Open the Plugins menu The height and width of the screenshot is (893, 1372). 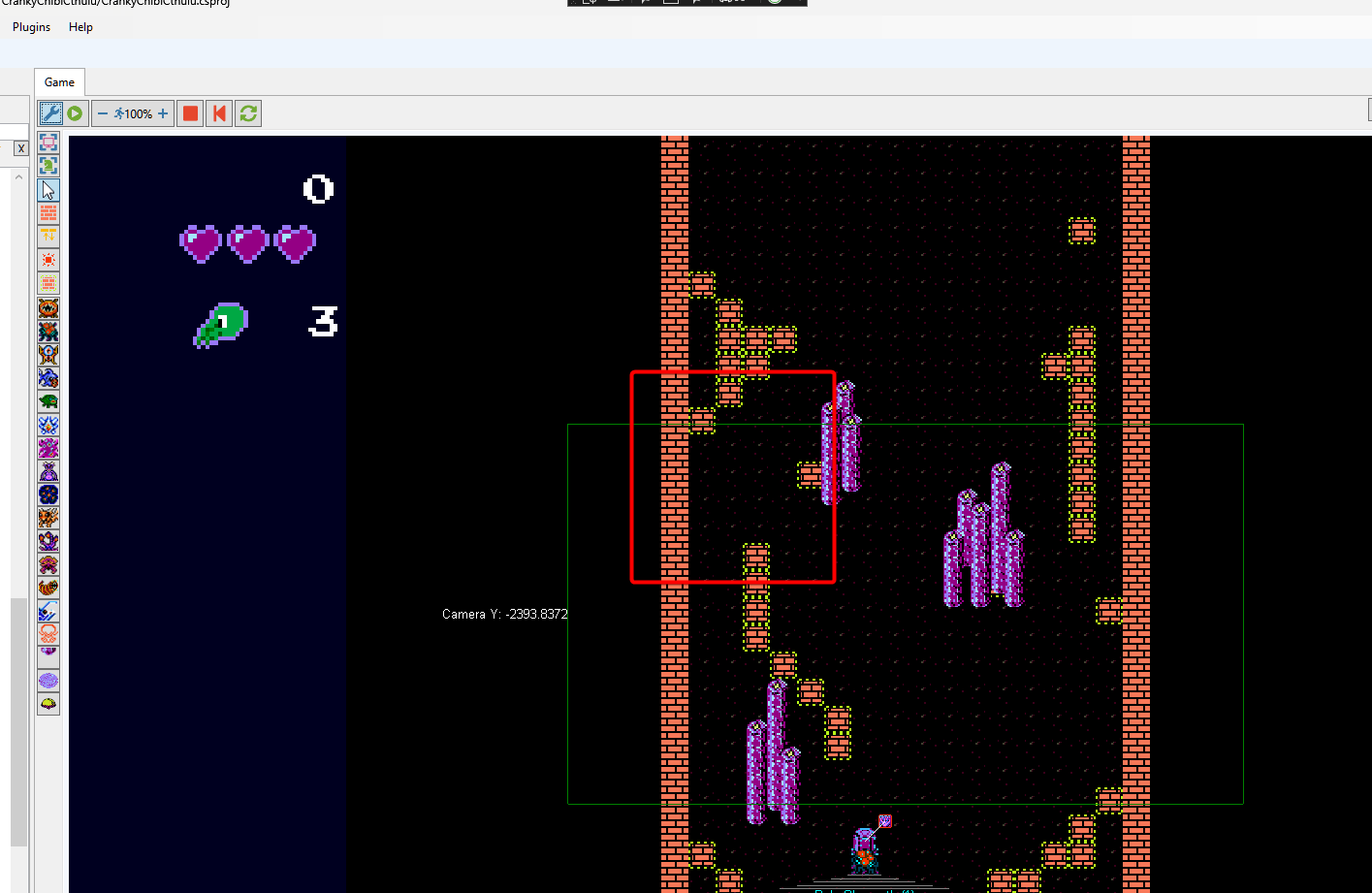30,26
